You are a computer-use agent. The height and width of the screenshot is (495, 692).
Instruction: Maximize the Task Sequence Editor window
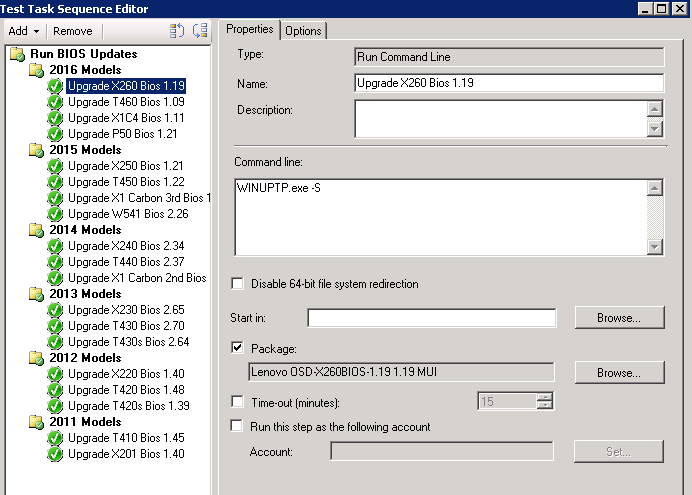coord(662,9)
